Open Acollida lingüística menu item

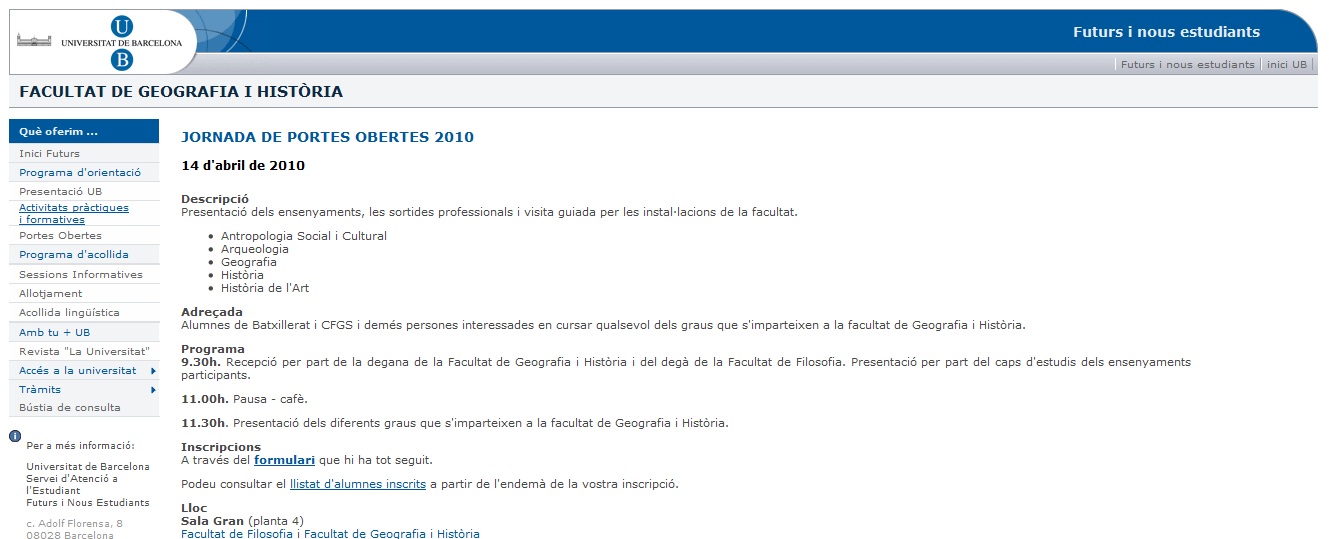(69, 313)
